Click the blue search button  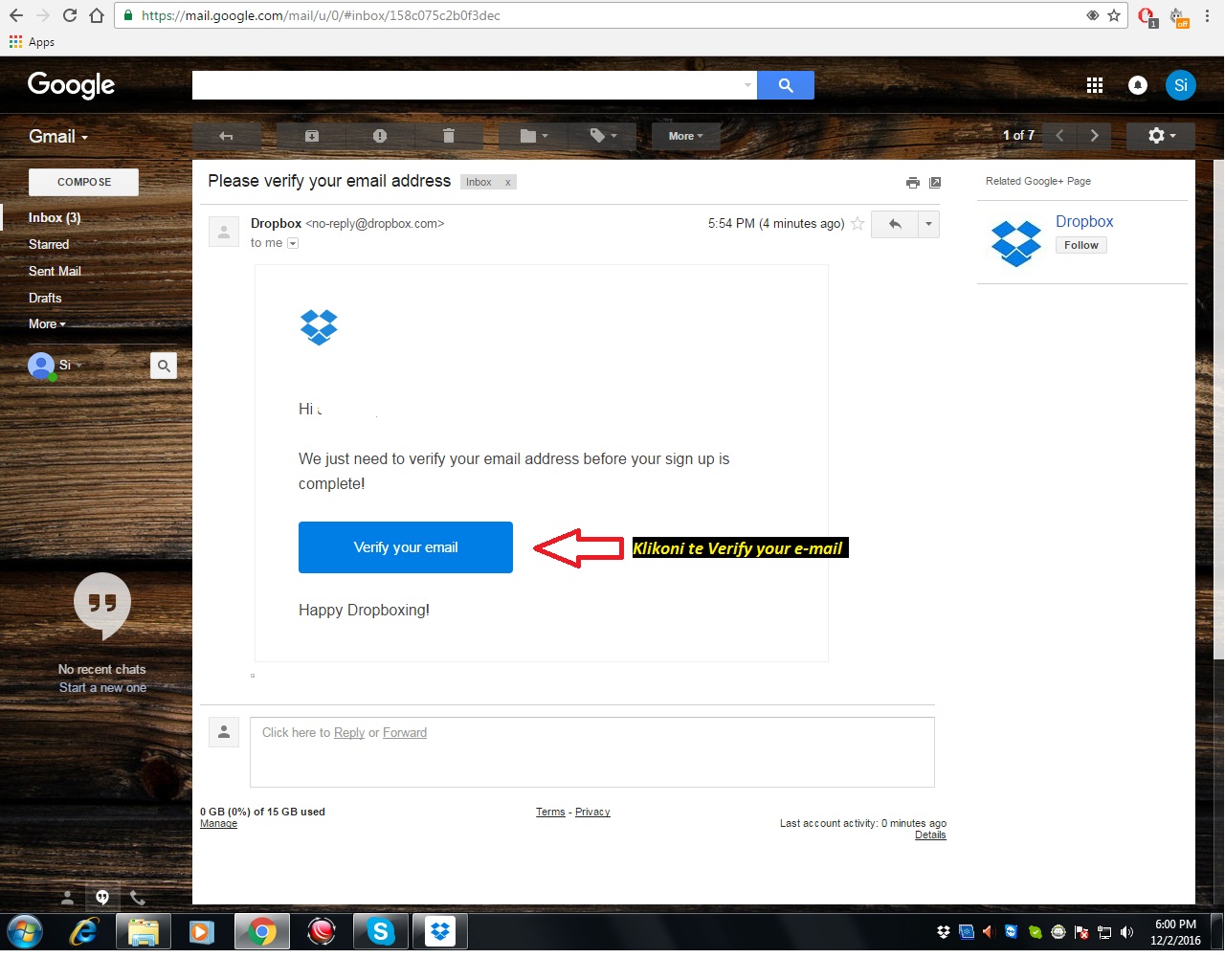[786, 85]
